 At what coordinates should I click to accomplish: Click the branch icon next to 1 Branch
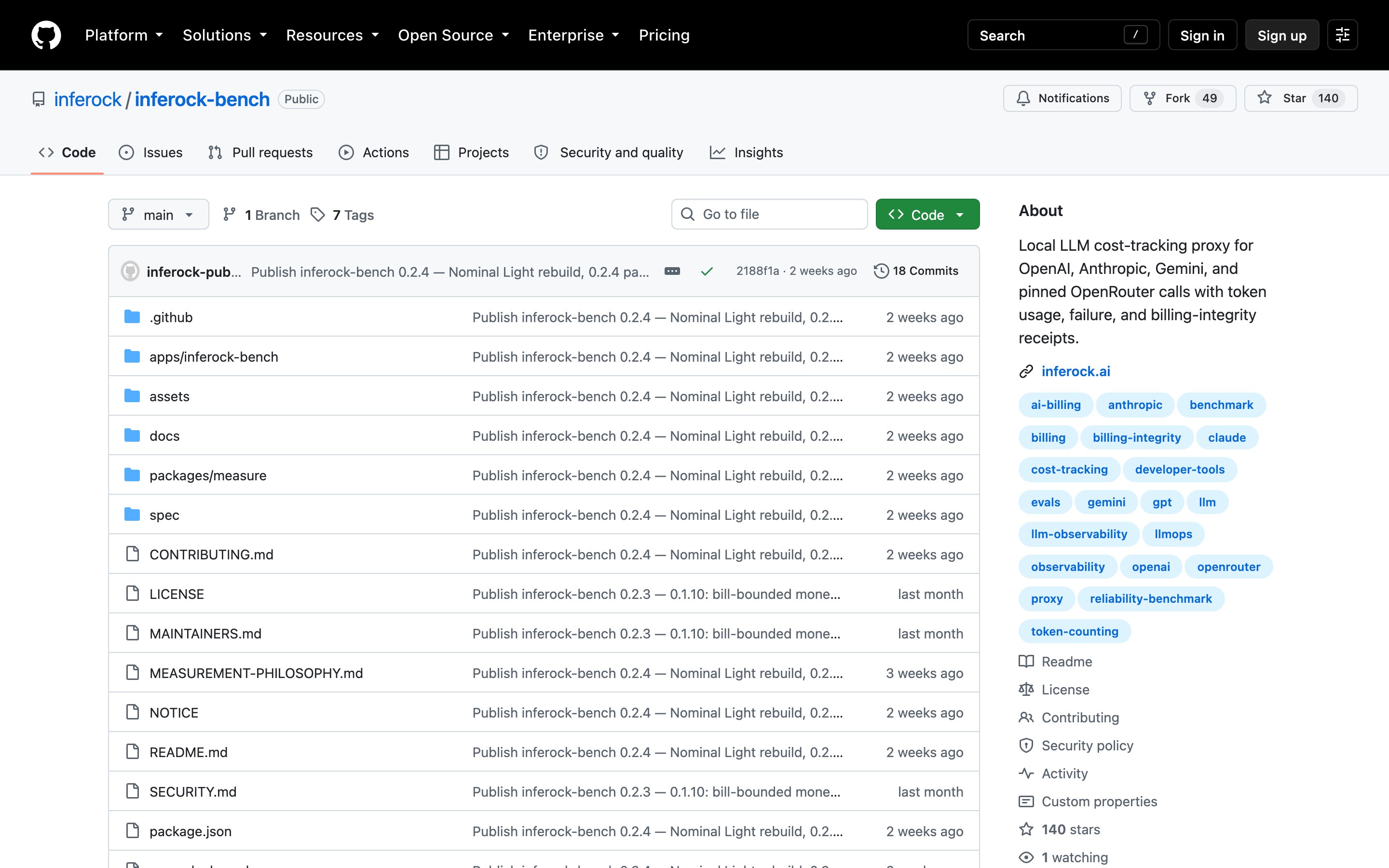230,215
